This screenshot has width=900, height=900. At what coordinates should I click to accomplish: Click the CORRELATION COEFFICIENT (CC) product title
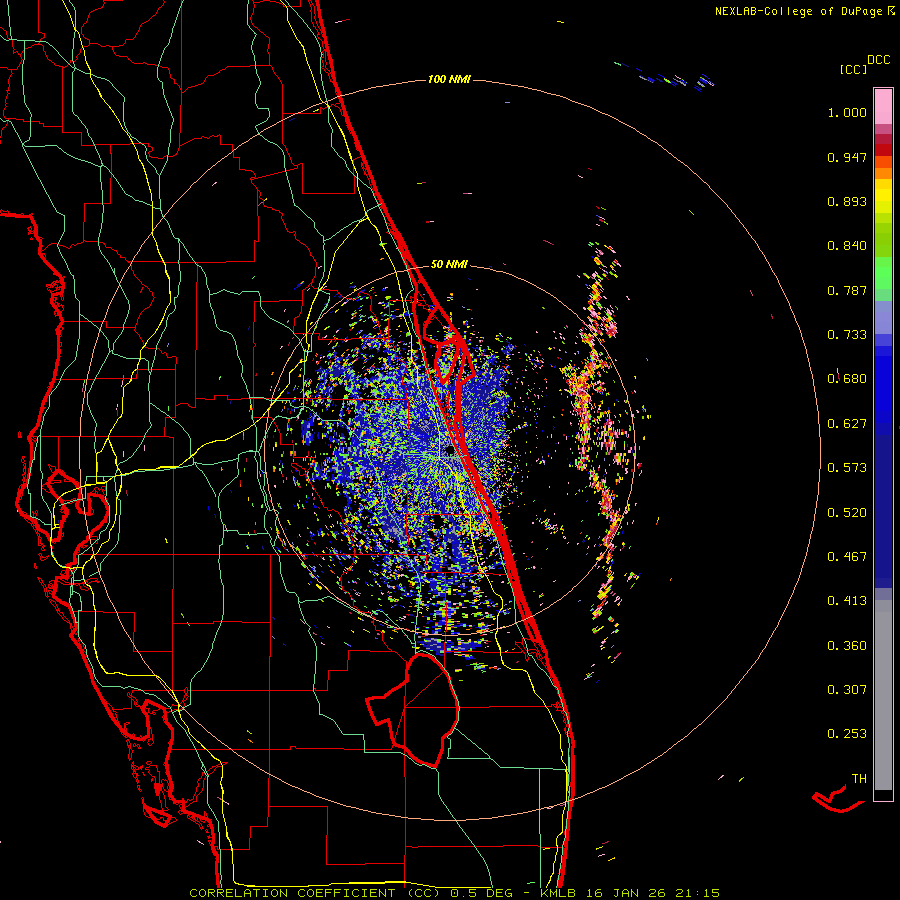click(x=315, y=893)
